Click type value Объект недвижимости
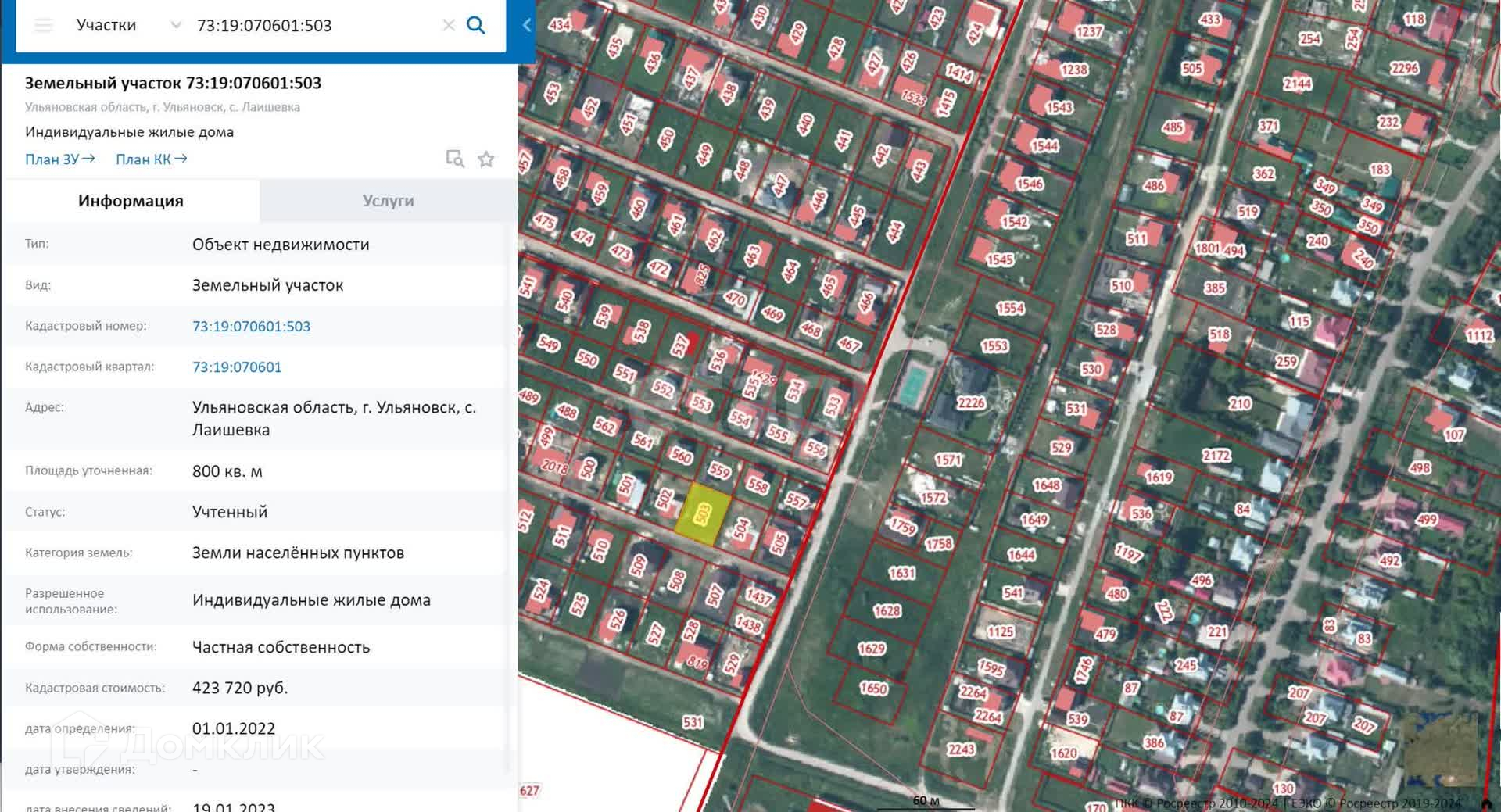Image resolution: width=1501 pixels, height=812 pixels. click(x=281, y=245)
